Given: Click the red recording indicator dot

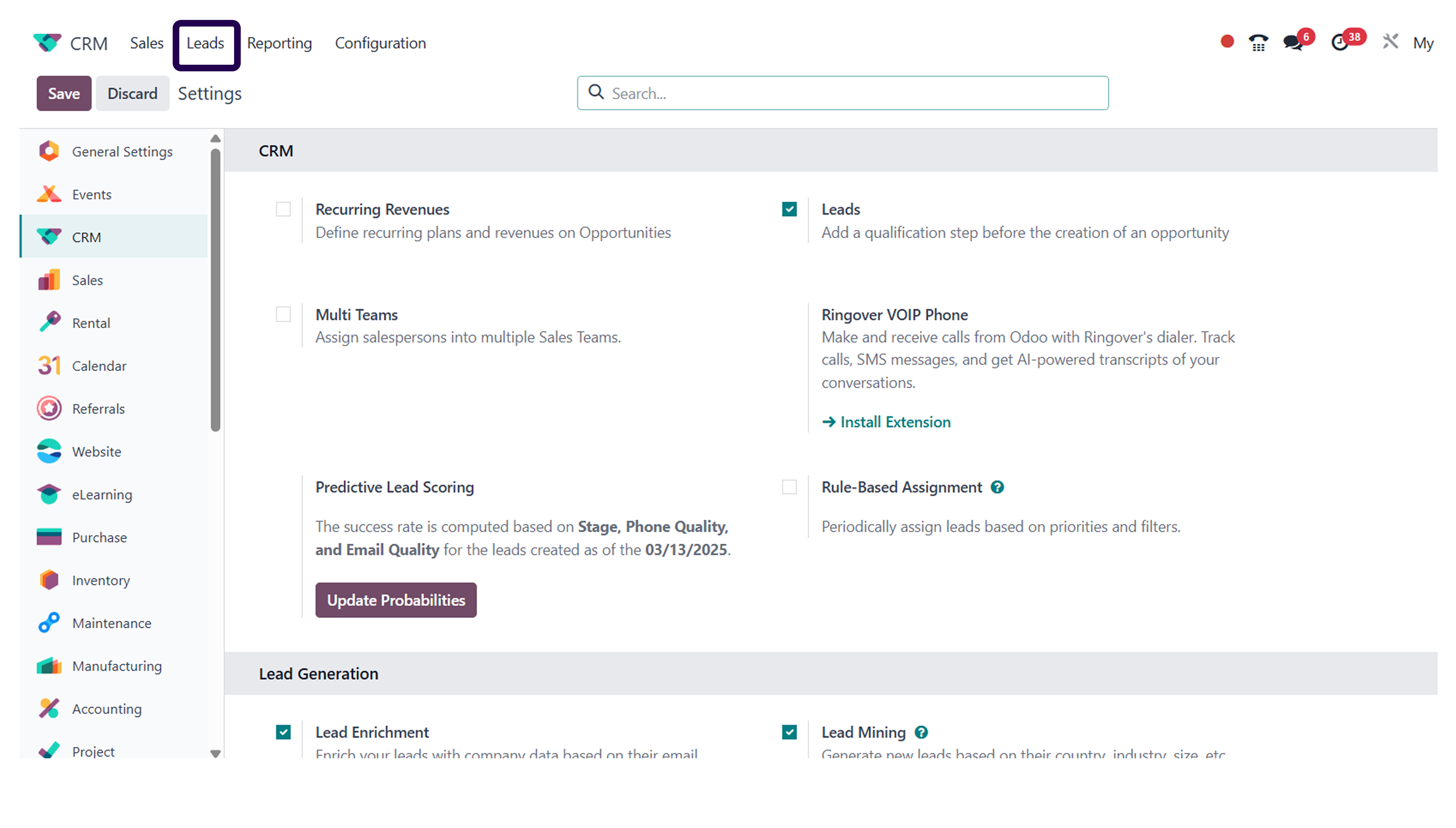Looking at the screenshot, I should (1227, 41).
